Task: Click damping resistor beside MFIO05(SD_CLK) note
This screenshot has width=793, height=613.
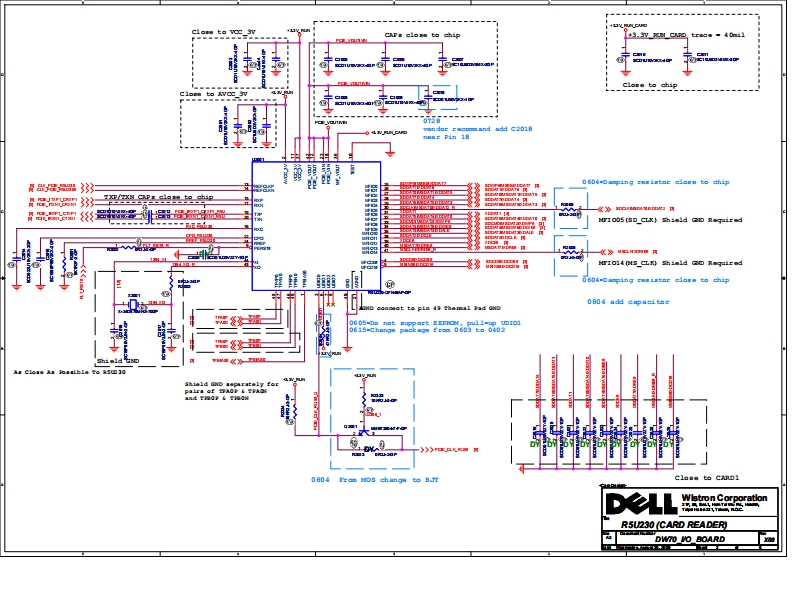Action: 568,209
